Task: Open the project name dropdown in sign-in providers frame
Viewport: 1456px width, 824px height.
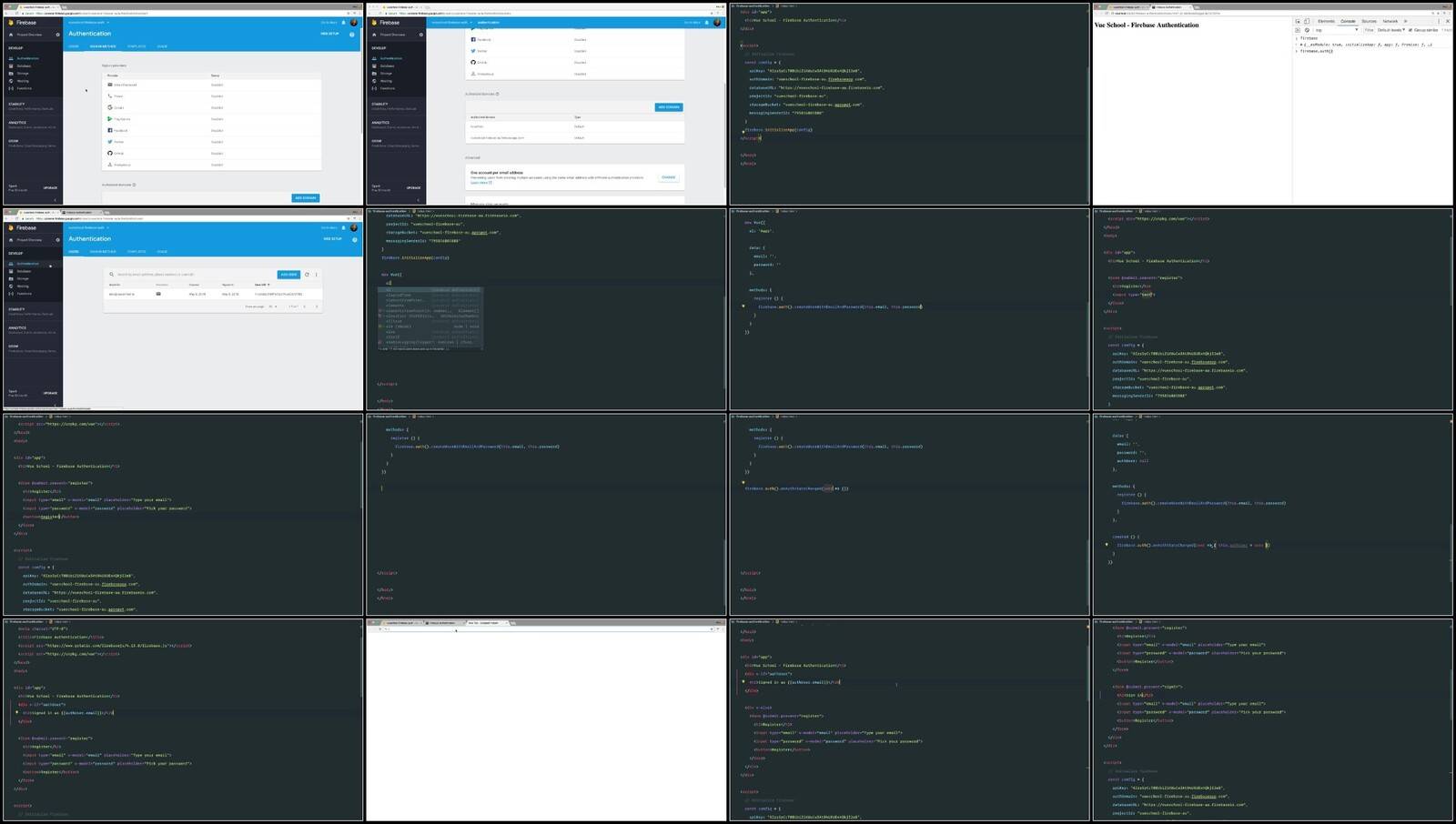Action: [x=88, y=23]
